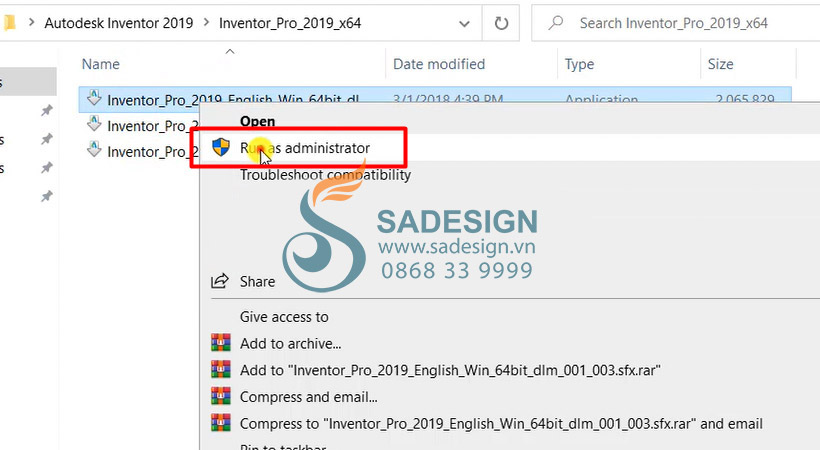Sort files by Date modified column
820x450 pixels.
(x=439, y=64)
